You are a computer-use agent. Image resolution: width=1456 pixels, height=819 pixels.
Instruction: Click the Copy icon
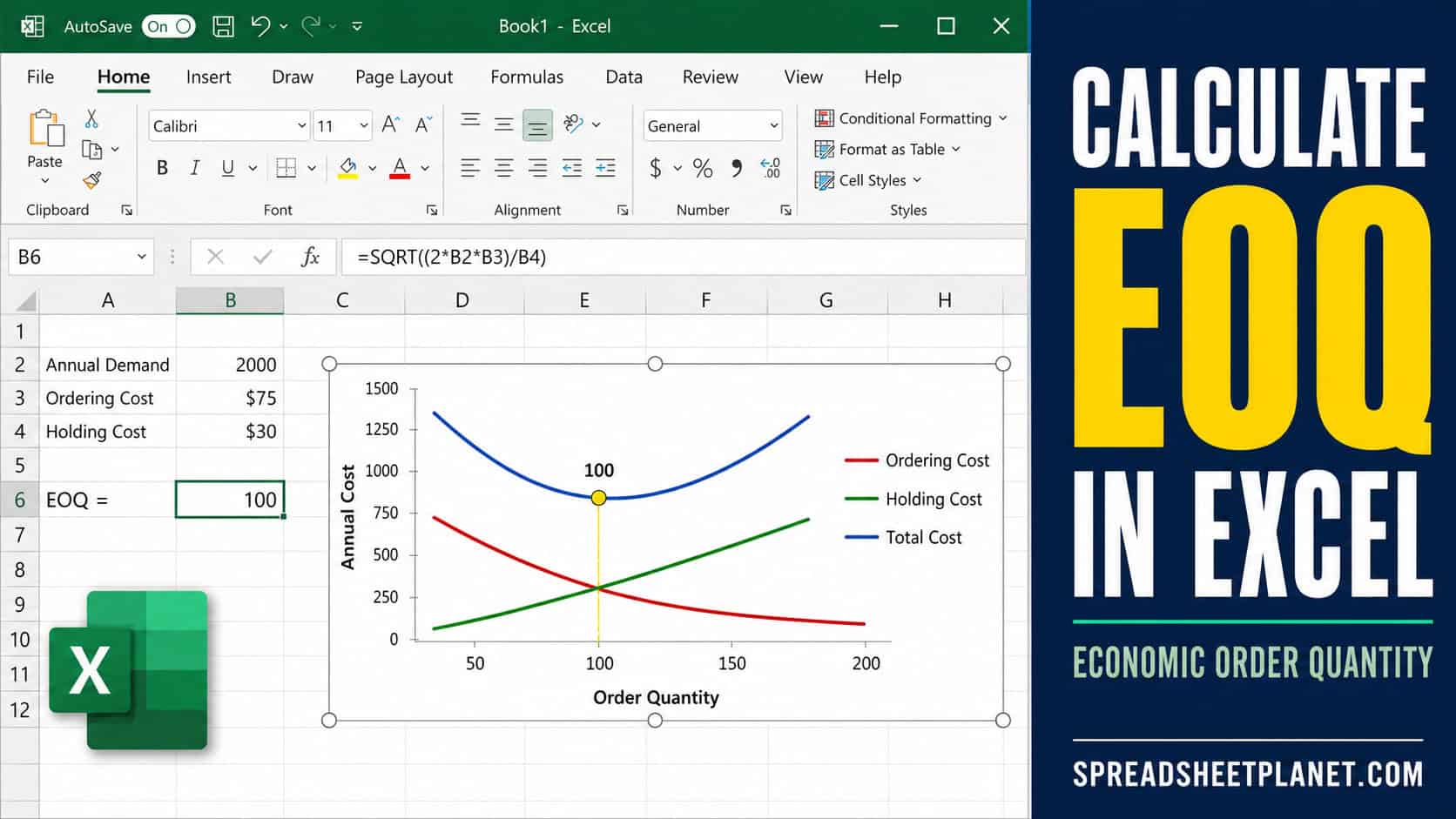tap(91, 150)
